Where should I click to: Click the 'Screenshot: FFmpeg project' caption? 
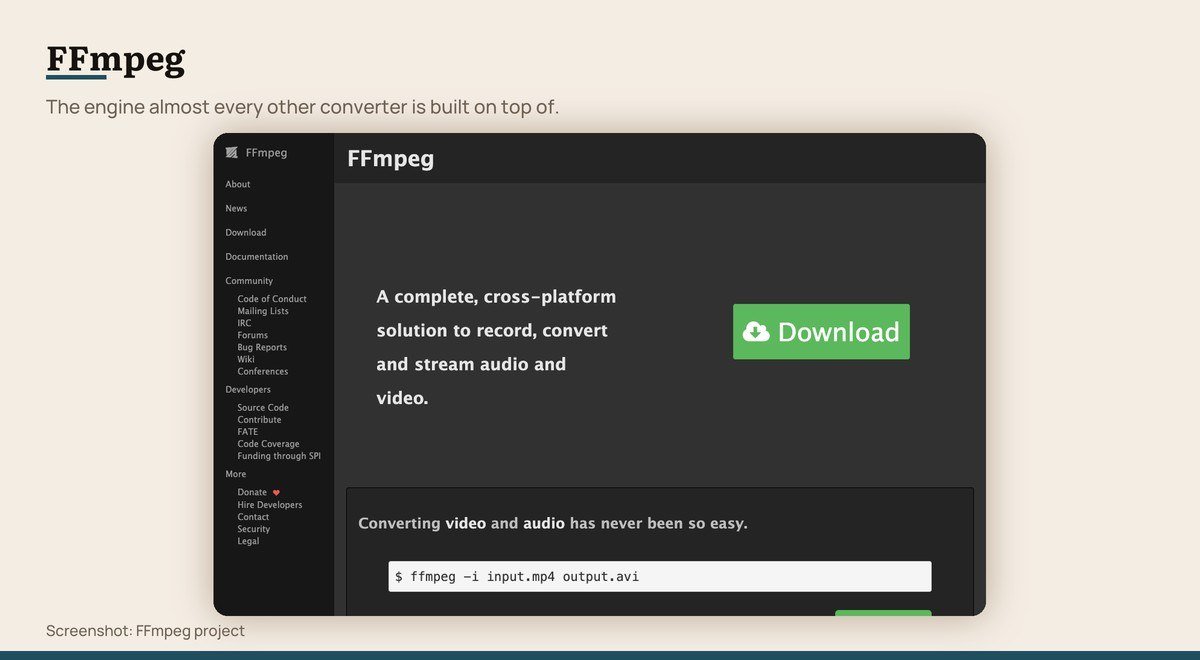click(x=145, y=631)
